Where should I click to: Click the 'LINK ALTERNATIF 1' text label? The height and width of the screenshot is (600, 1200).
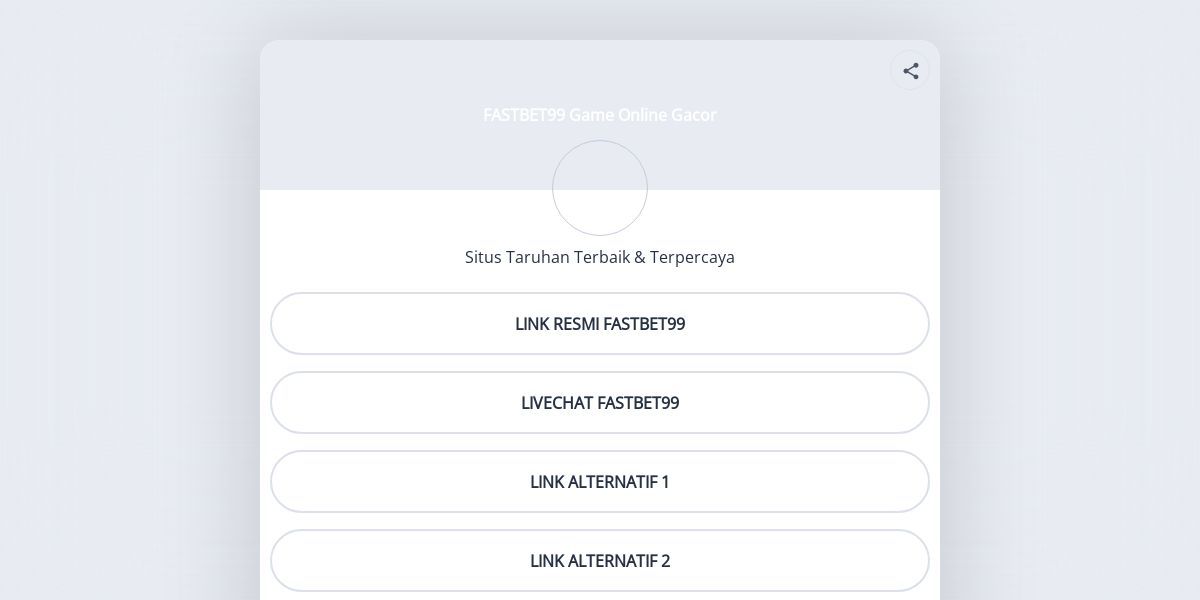coord(600,482)
